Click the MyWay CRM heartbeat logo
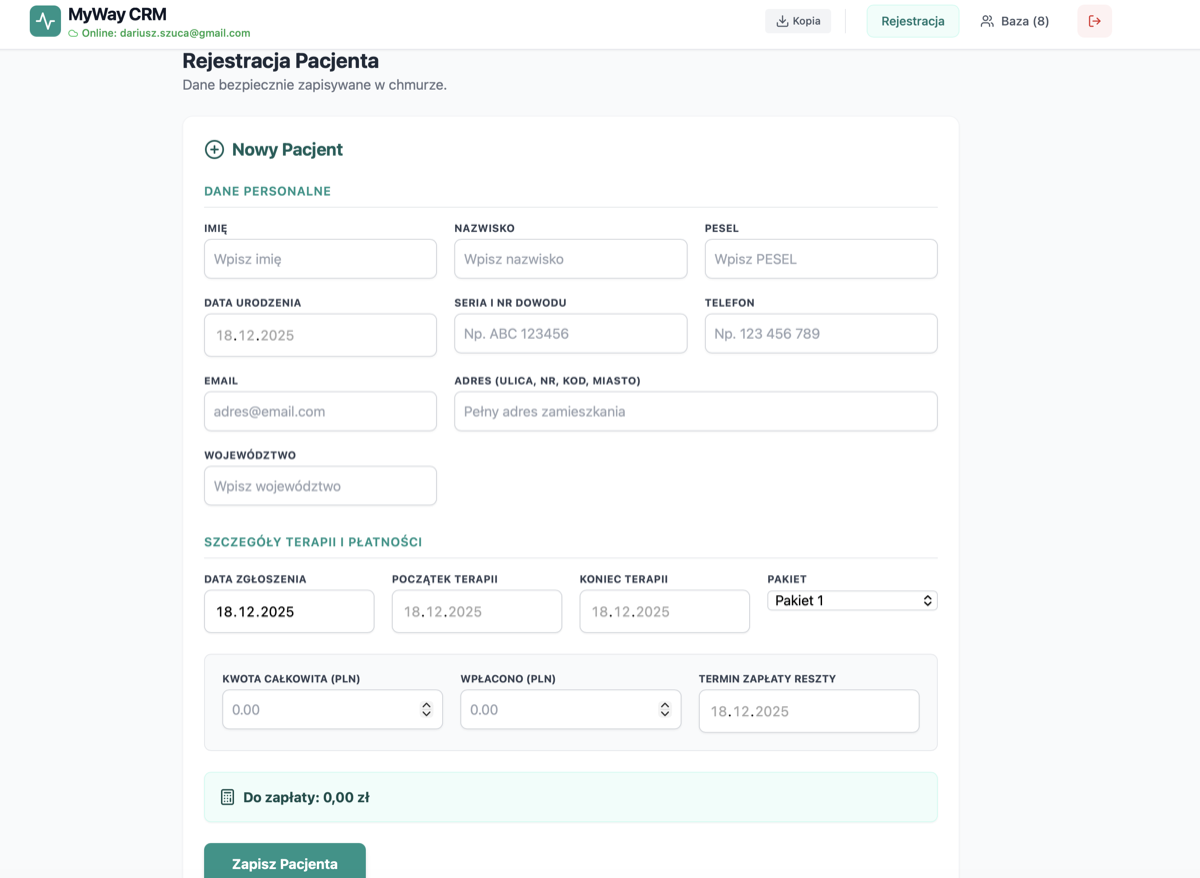 [x=45, y=21]
